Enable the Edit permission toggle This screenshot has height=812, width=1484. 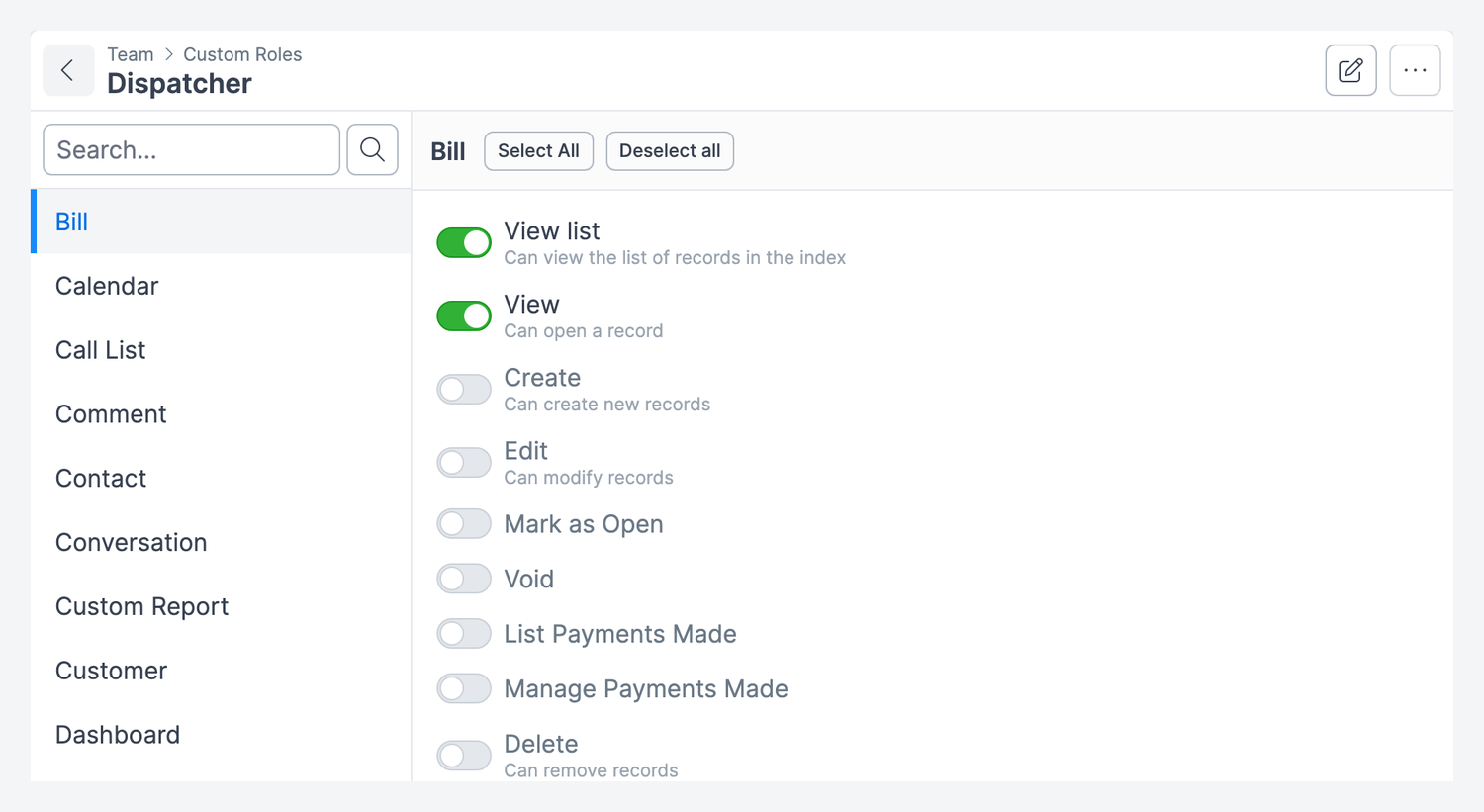coord(464,462)
